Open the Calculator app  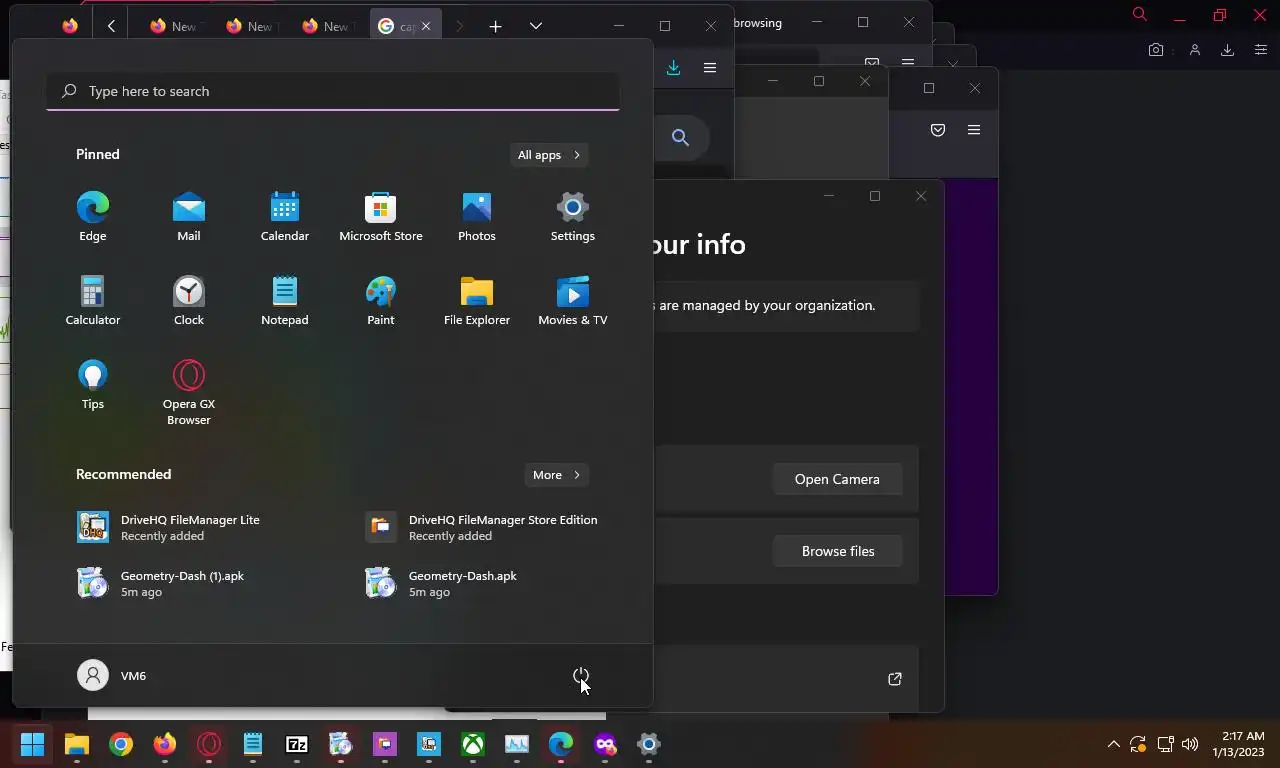93,301
